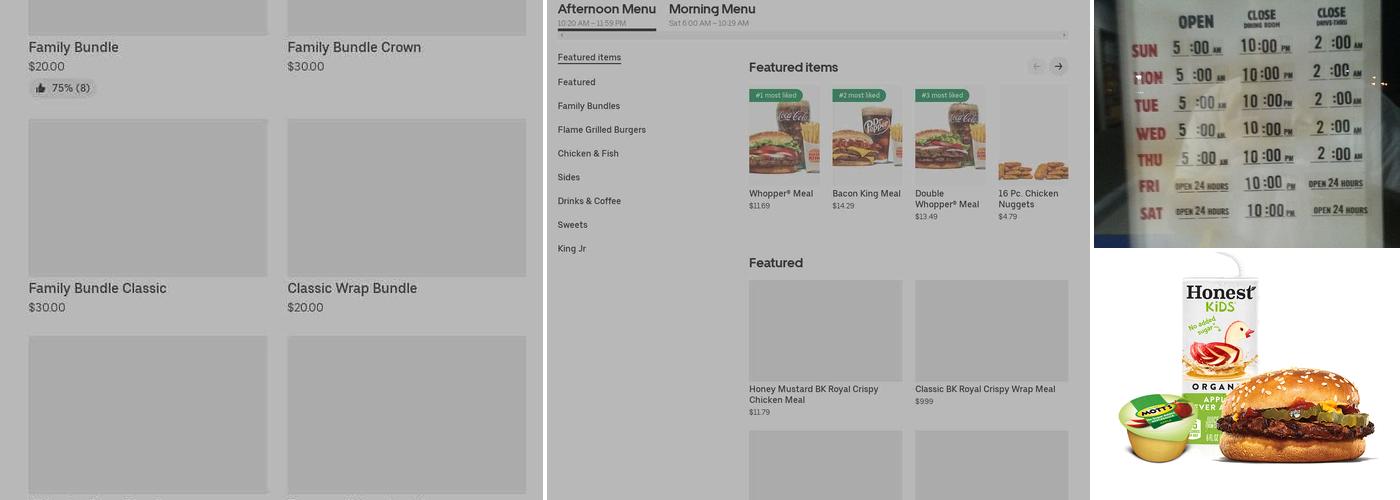Click the $9.99 Crispy Wrap Meal price
This screenshot has width=1400, height=500.
point(924,401)
